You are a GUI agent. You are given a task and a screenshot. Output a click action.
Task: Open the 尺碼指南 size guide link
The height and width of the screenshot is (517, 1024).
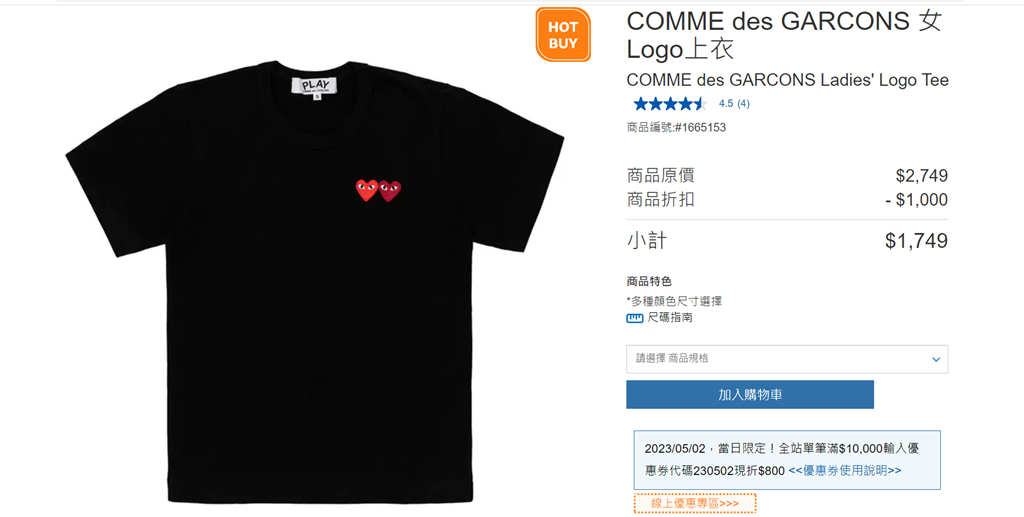669,318
